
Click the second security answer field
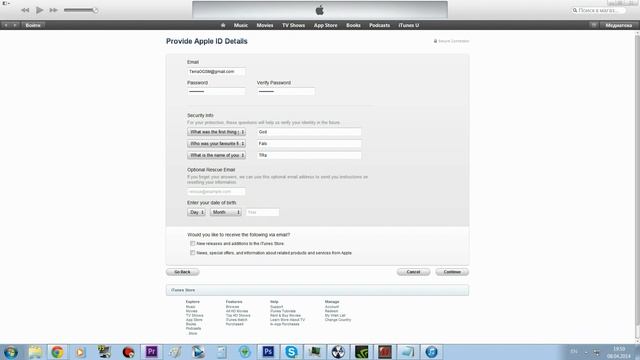[x=309, y=144]
